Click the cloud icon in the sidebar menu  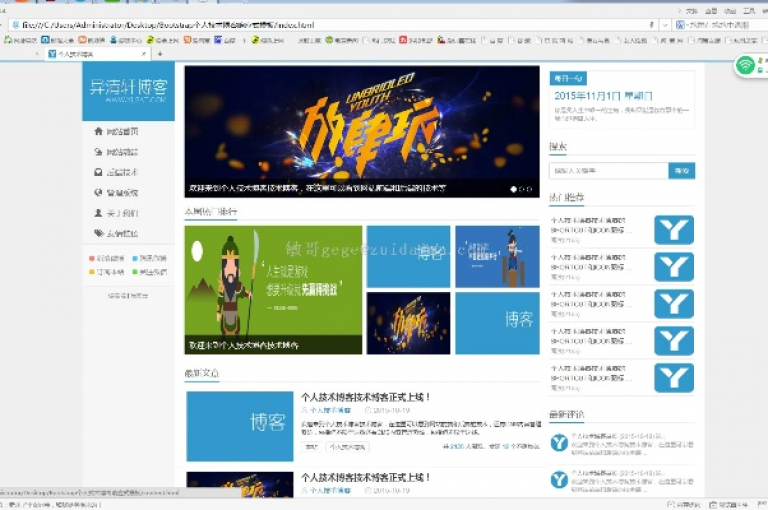(x=98, y=152)
